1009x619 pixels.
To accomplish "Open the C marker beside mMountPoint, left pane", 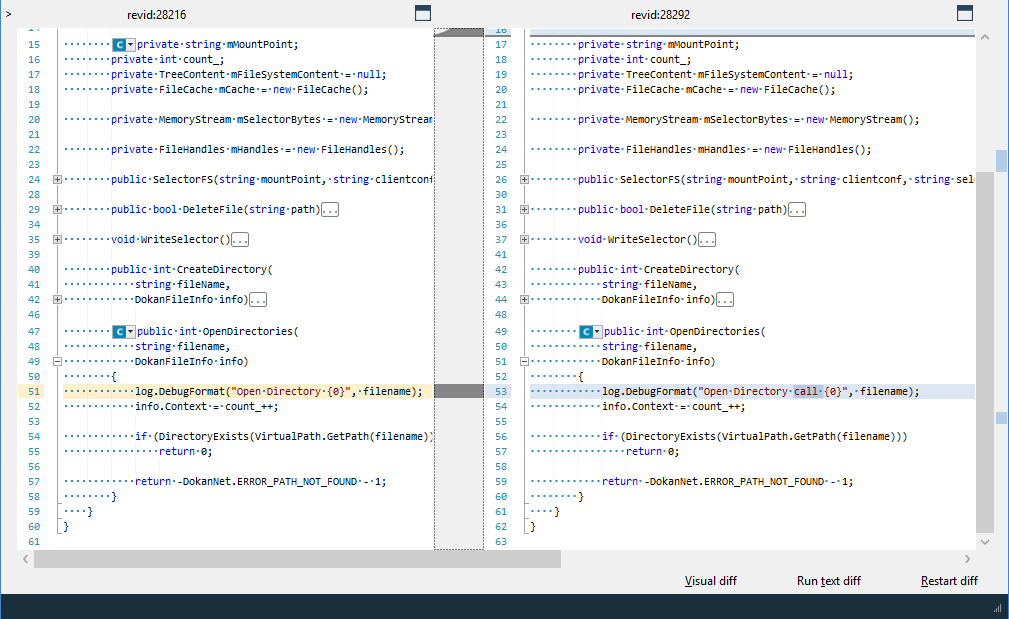I will 124,44.
